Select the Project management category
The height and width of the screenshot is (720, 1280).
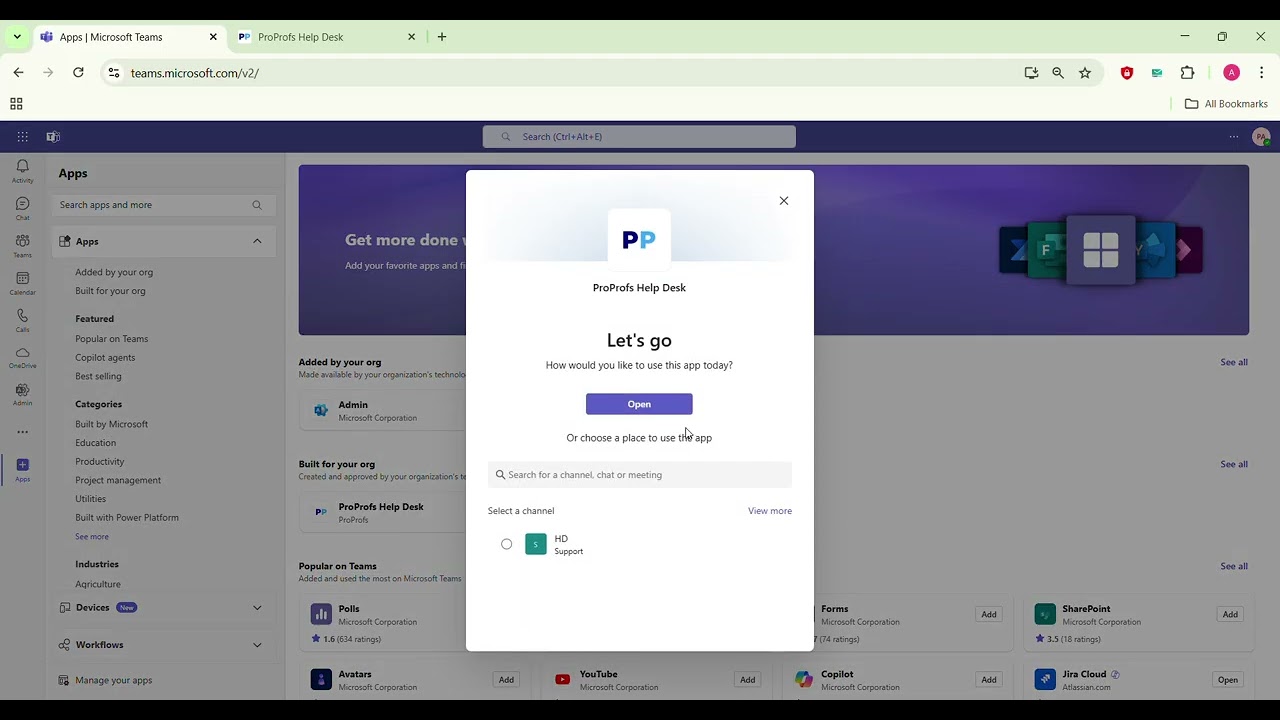click(118, 481)
